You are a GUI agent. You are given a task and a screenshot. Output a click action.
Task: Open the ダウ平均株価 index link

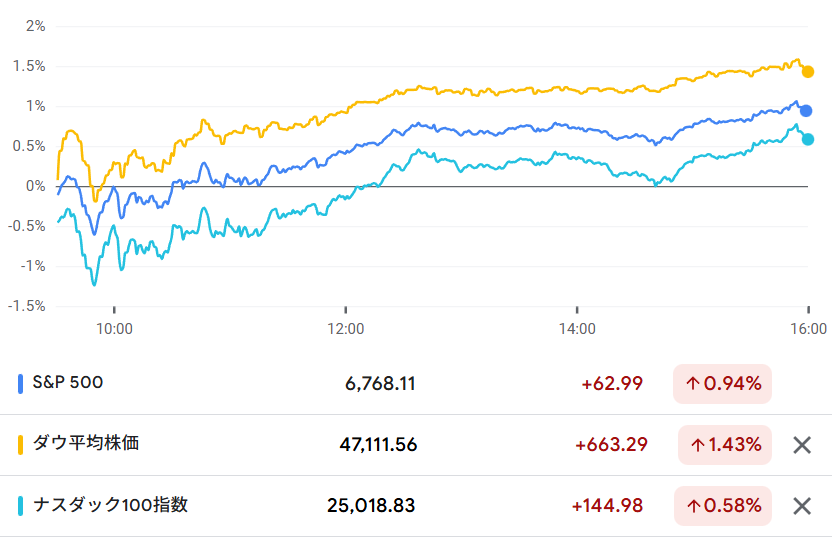point(86,443)
